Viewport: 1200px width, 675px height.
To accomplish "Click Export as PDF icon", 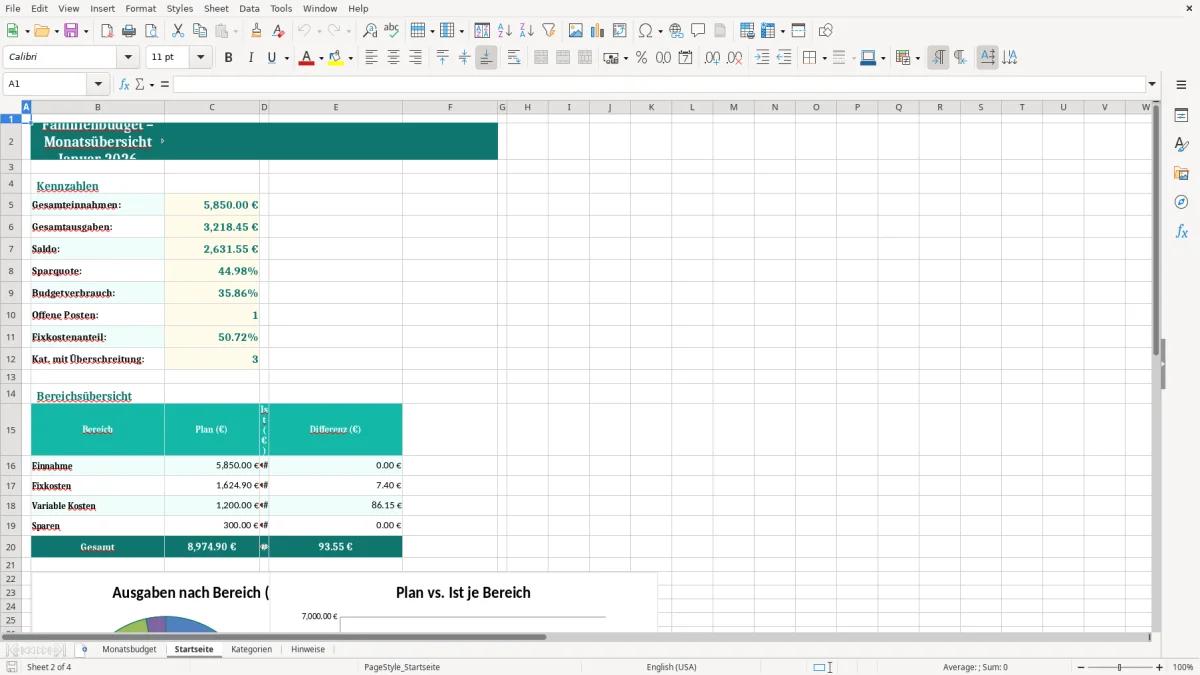I will click(x=106, y=31).
